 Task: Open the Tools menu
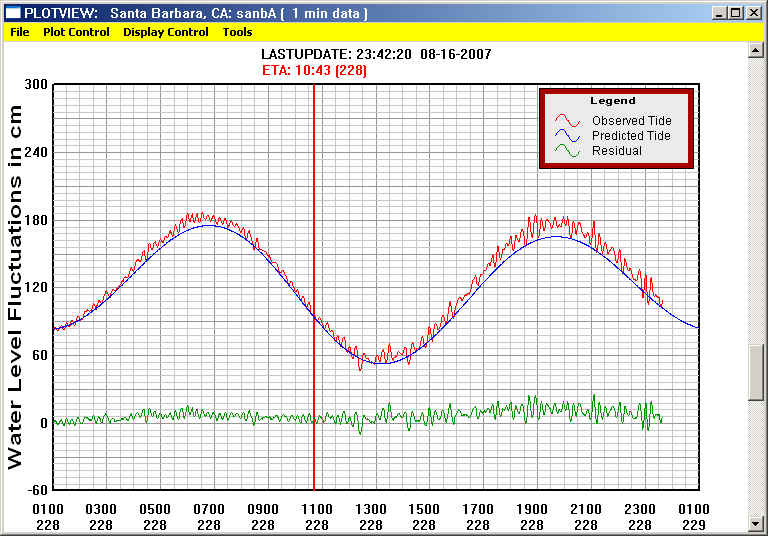coord(237,32)
